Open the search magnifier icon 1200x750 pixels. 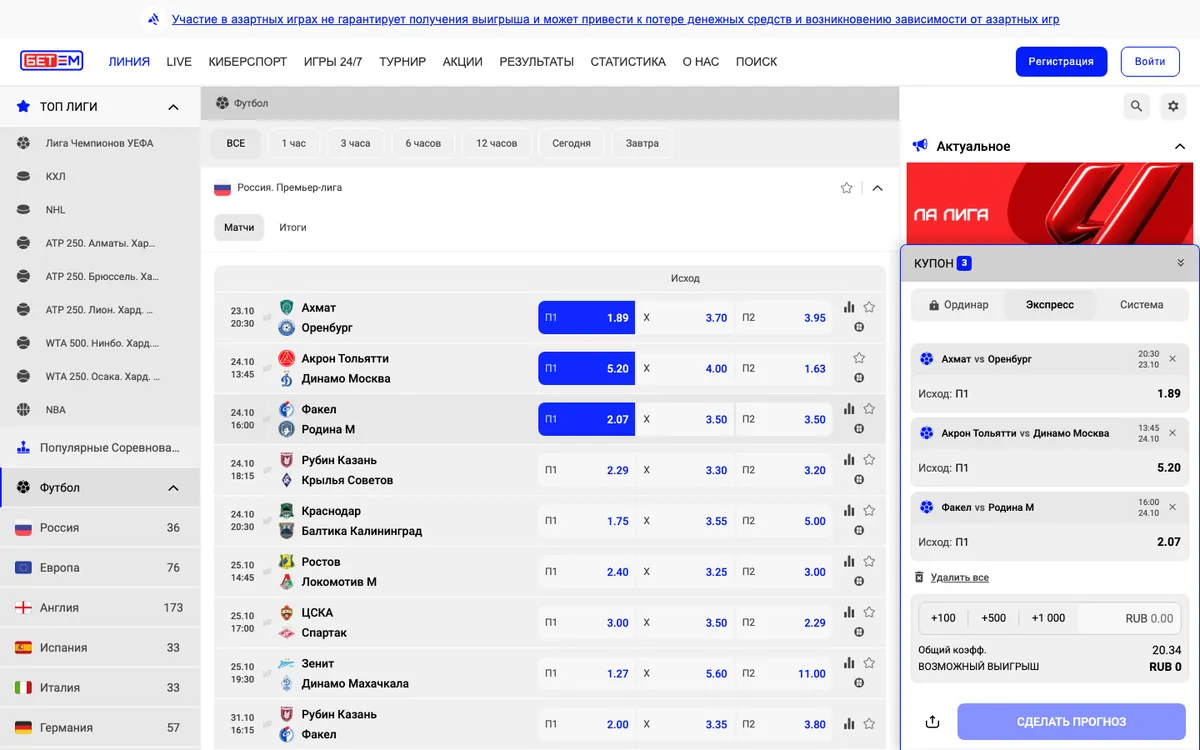(1136, 106)
